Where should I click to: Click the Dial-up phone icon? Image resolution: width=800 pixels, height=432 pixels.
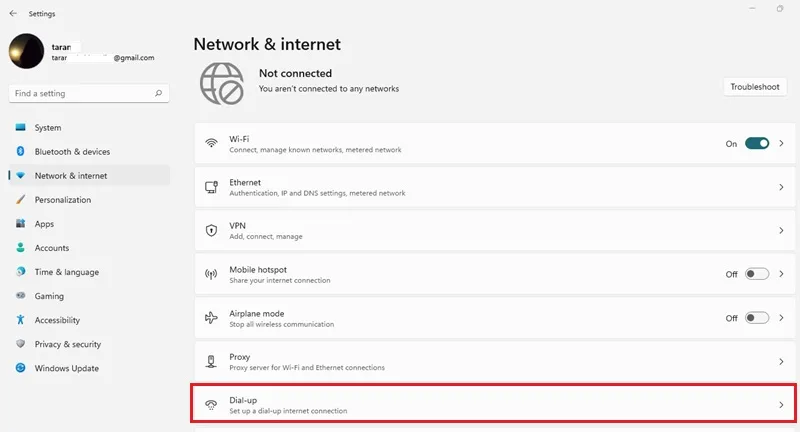[211, 405]
